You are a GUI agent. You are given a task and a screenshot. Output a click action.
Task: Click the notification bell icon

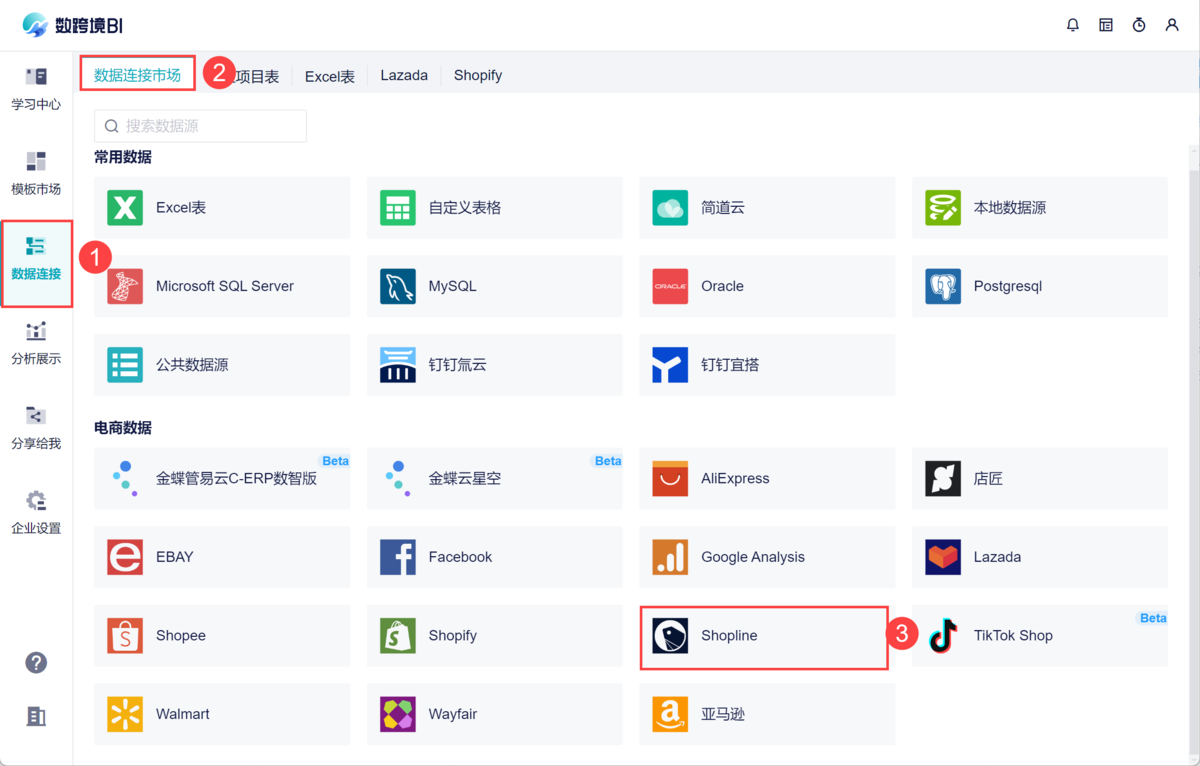[1073, 25]
